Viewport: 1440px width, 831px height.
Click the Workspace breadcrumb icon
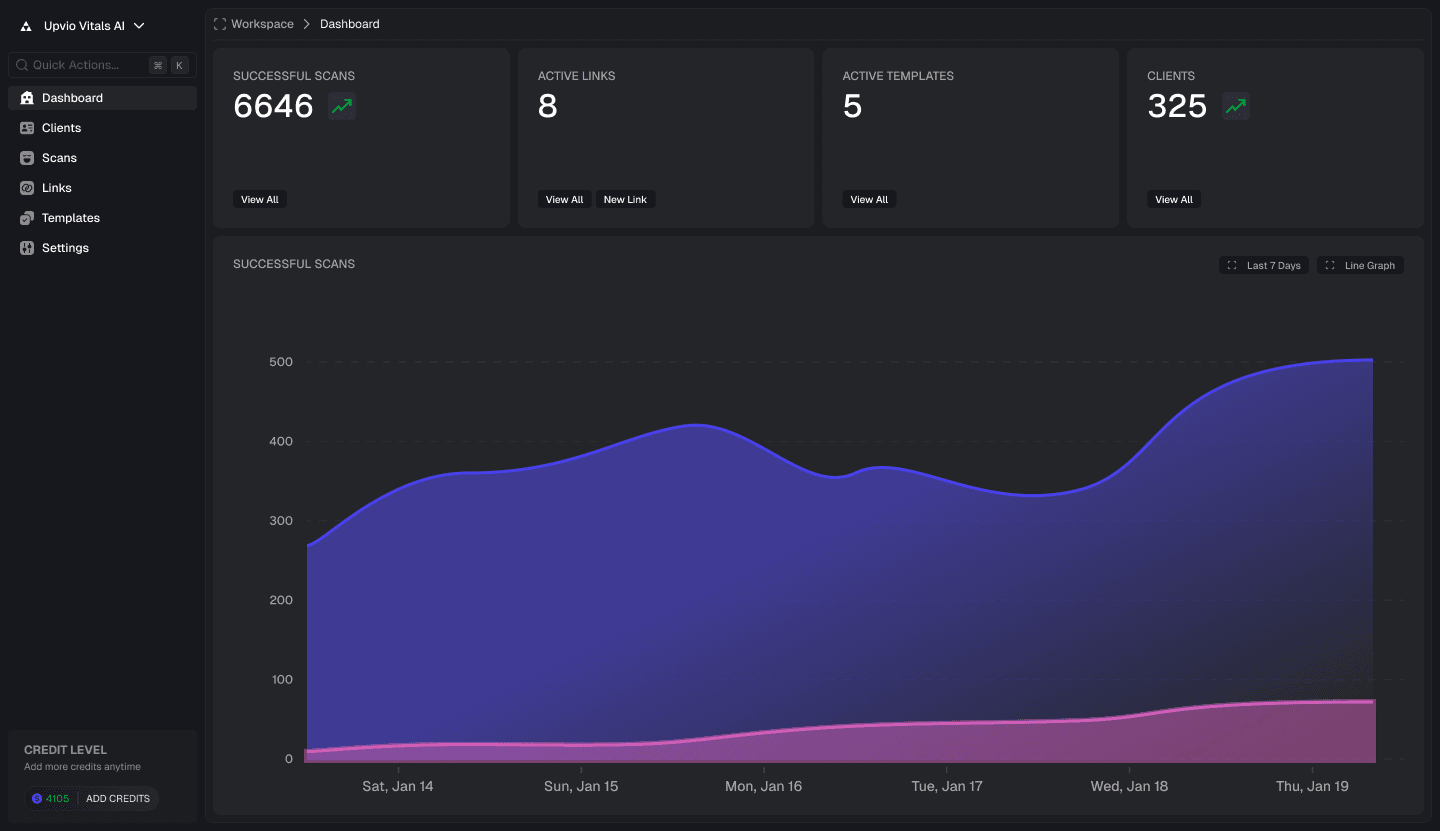pyautogui.click(x=220, y=24)
